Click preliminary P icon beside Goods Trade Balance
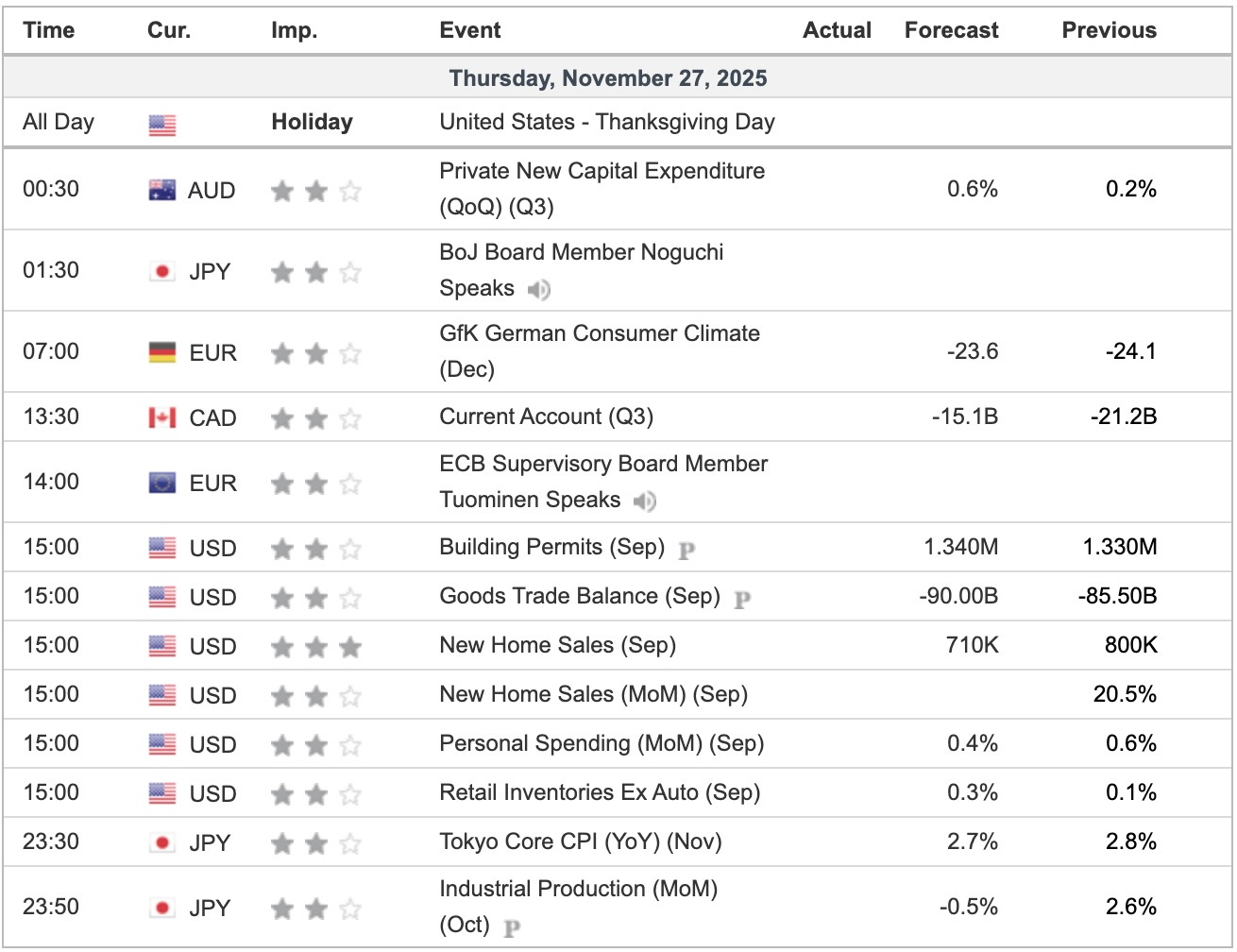The height and width of the screenshot is (952, 1237). click(x=742, y=599)
